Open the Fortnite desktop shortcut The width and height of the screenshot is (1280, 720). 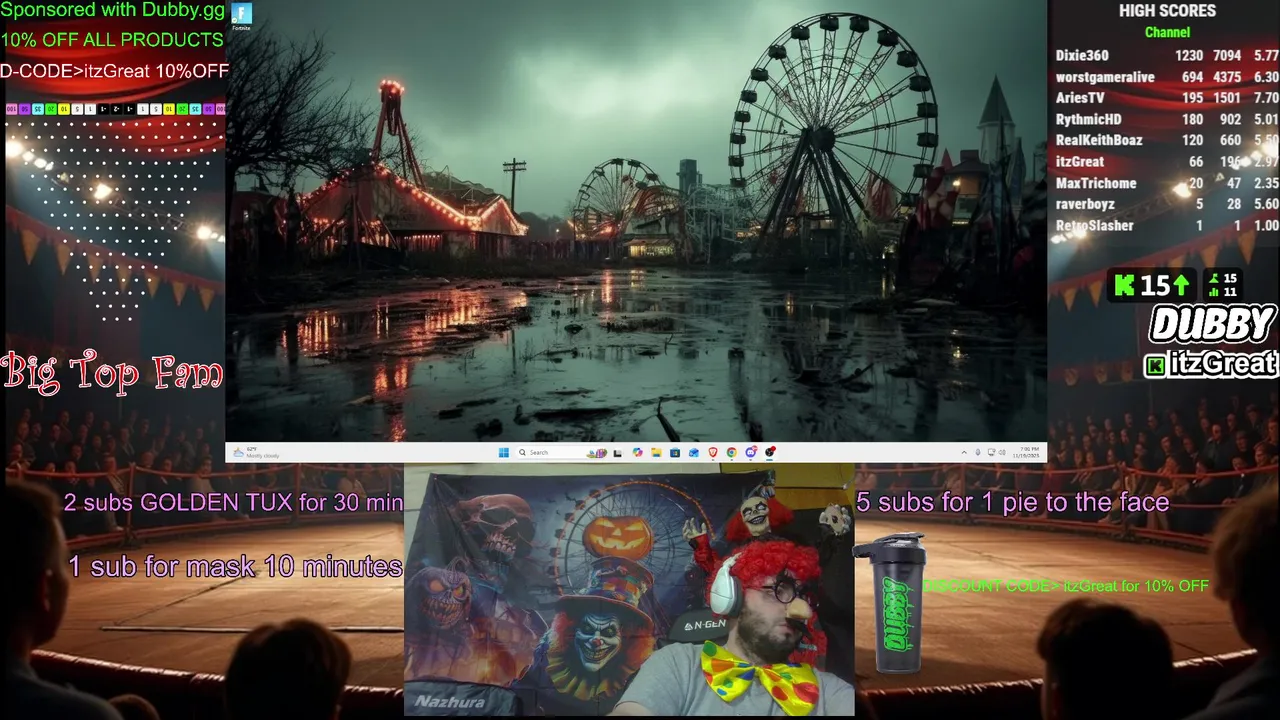click(x=242, y=16)
